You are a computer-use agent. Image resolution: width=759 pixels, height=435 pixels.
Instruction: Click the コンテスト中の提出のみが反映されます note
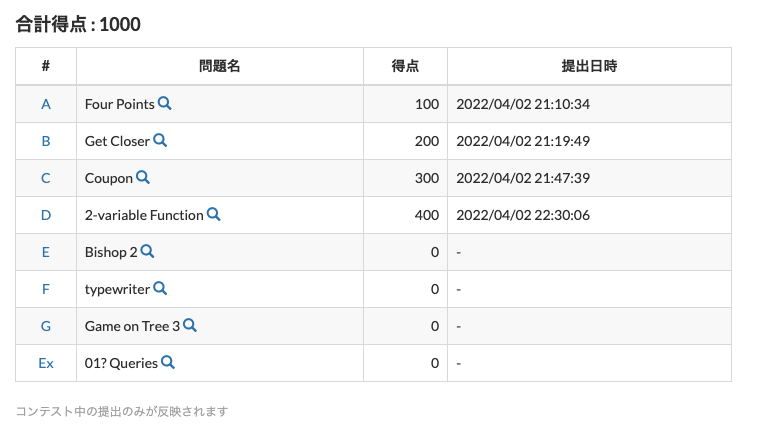tap(121, 411)
